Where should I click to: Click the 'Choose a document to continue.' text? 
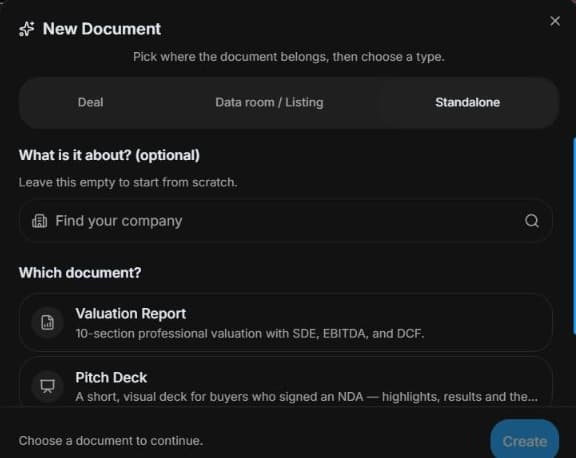click(x=111, y=440)
